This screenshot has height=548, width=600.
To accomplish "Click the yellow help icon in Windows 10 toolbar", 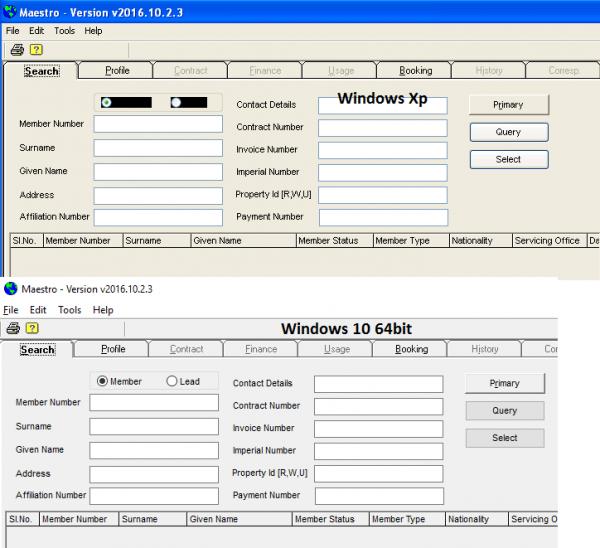I will click(32, 328).
